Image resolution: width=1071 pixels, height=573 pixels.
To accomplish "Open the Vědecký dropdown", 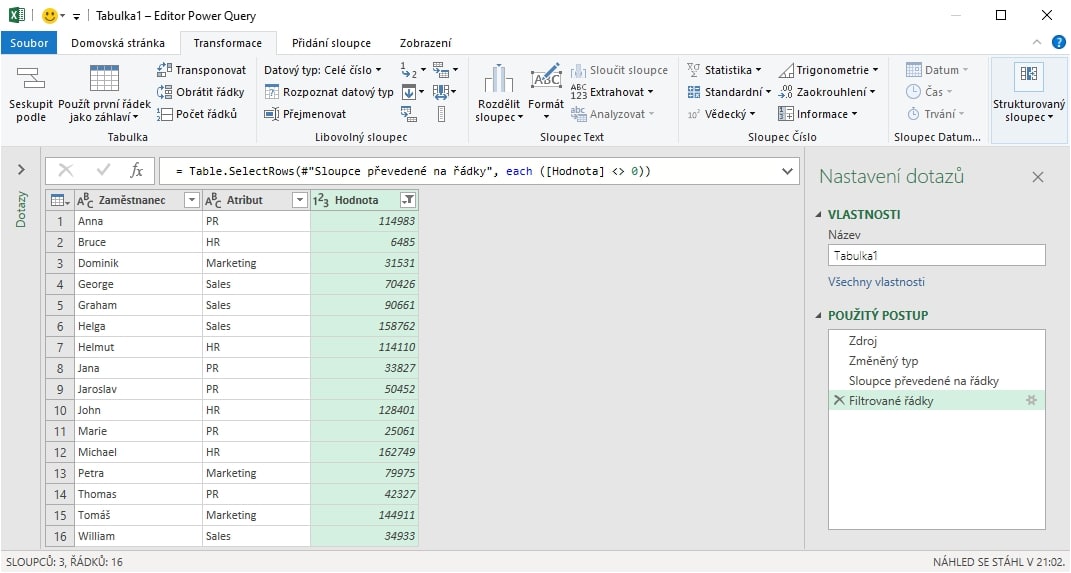I will pos(721,114).
